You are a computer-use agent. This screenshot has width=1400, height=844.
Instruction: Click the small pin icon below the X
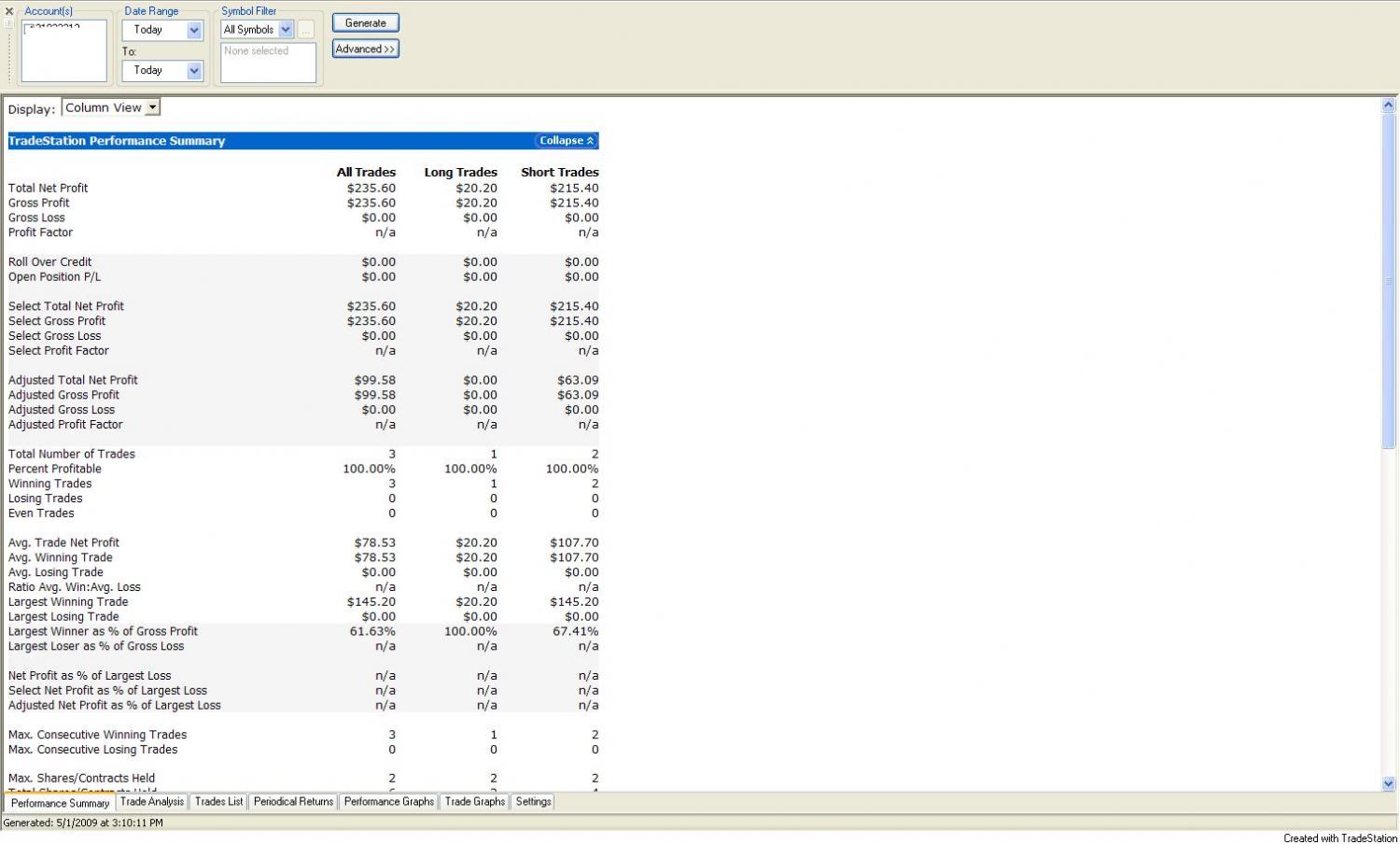(9, 23)
